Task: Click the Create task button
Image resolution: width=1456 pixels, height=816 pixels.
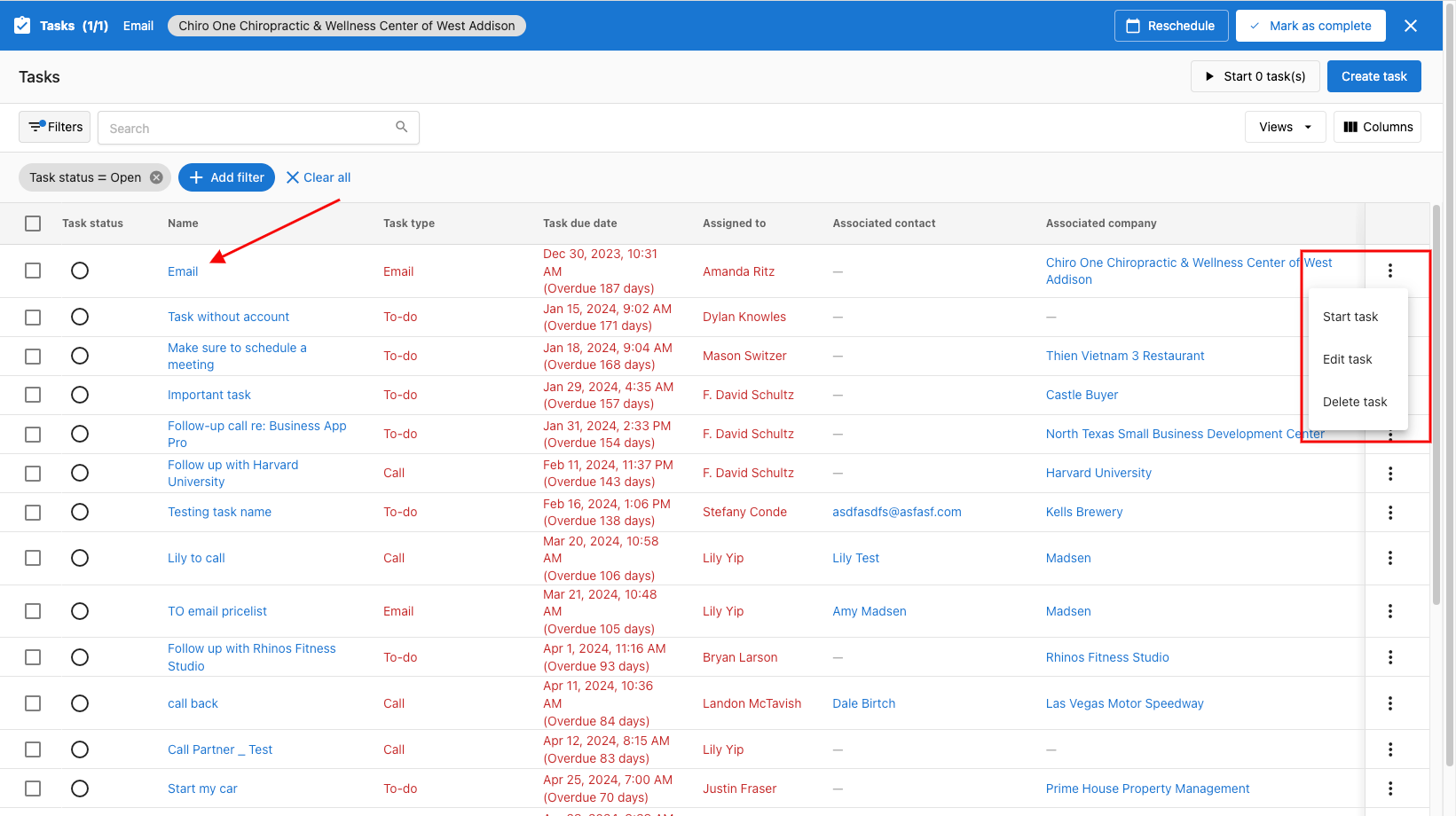Action: point(1373,76)
